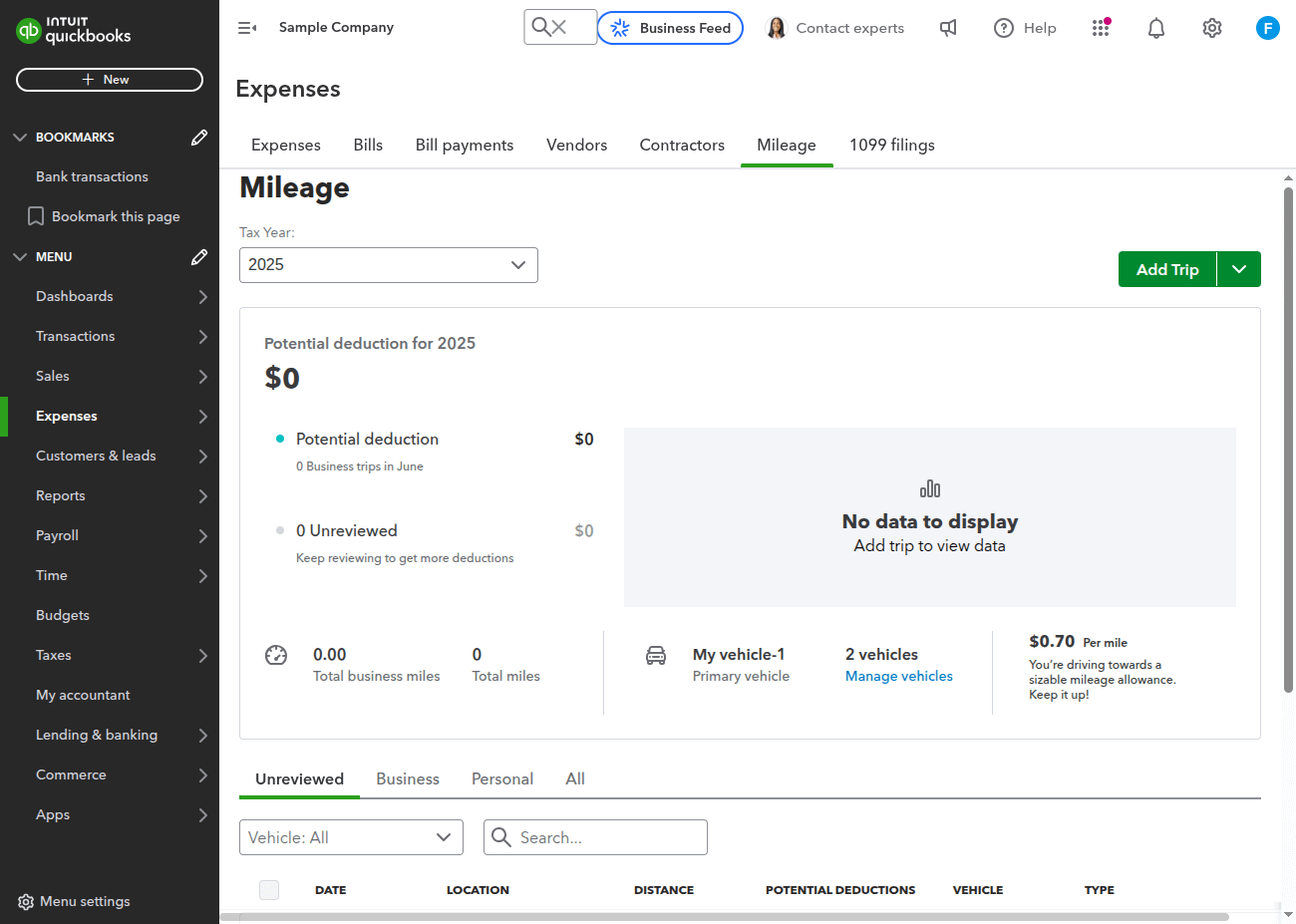Click the New button in the sidebar
Viewport: 1296px width, 924px height.
pos(110,80)
